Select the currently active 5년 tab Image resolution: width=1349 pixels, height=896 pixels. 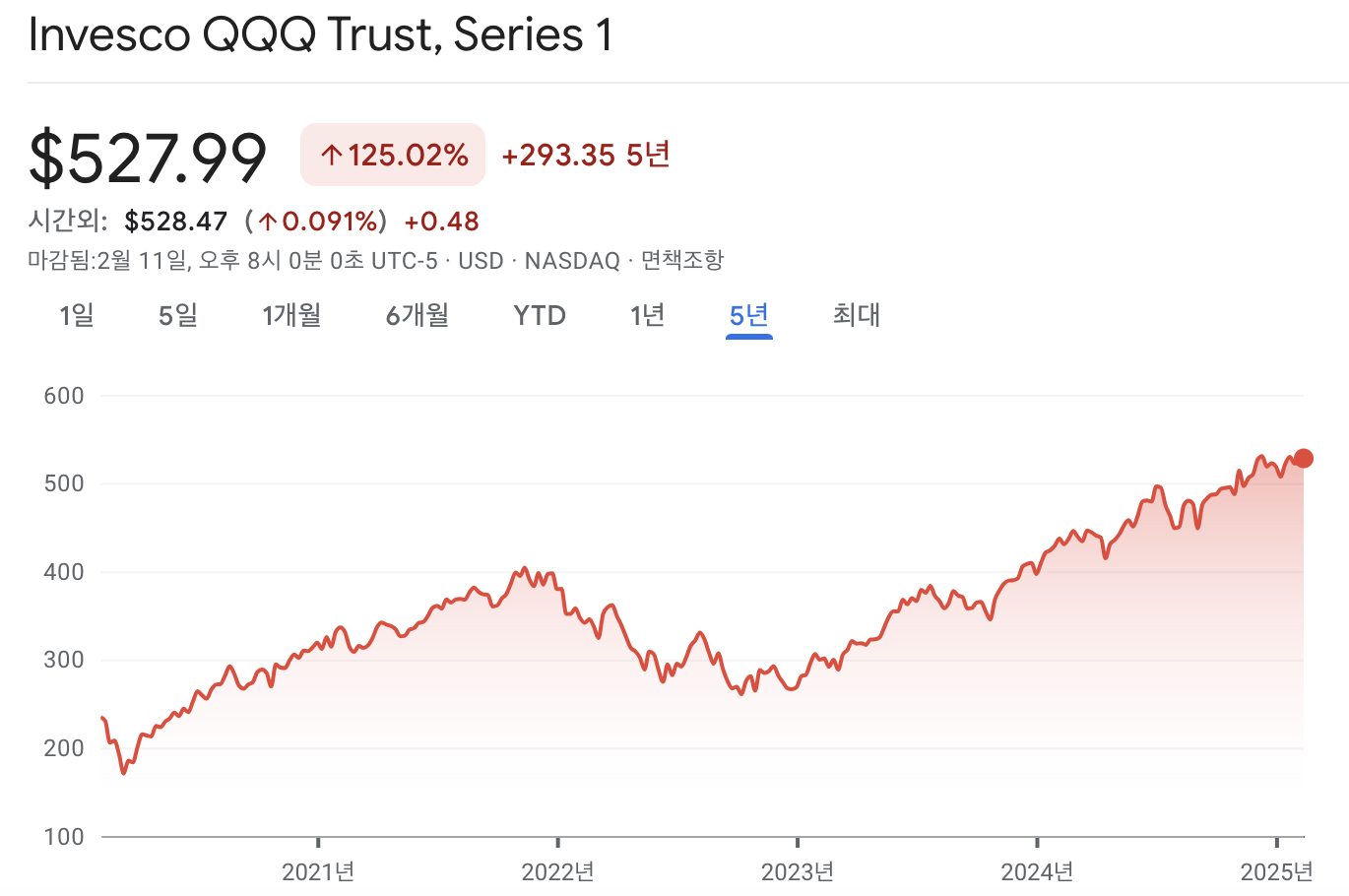[748, 315]
